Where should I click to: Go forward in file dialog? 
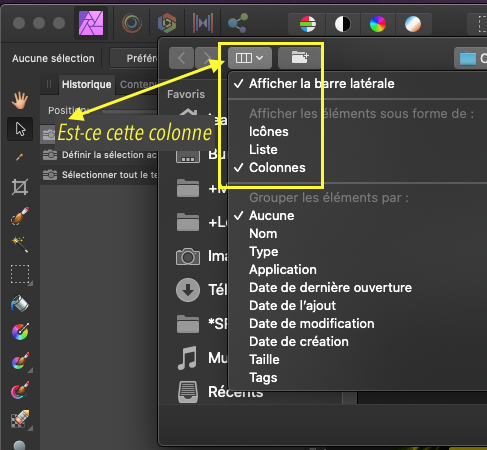point(207,58)
